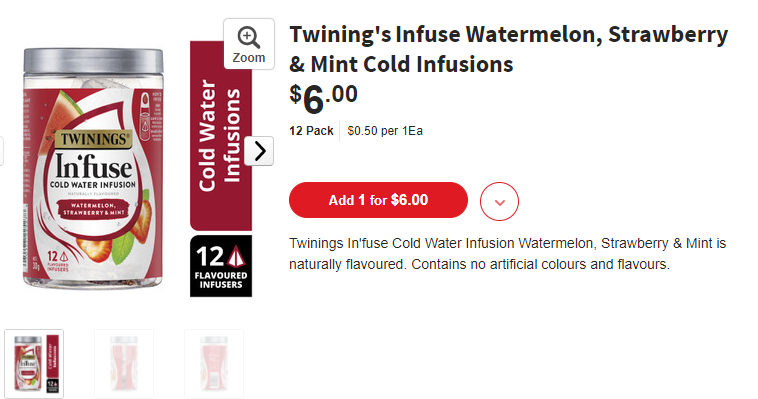Click the In'fuse wordmark on the jar

(x=93, y=166)
